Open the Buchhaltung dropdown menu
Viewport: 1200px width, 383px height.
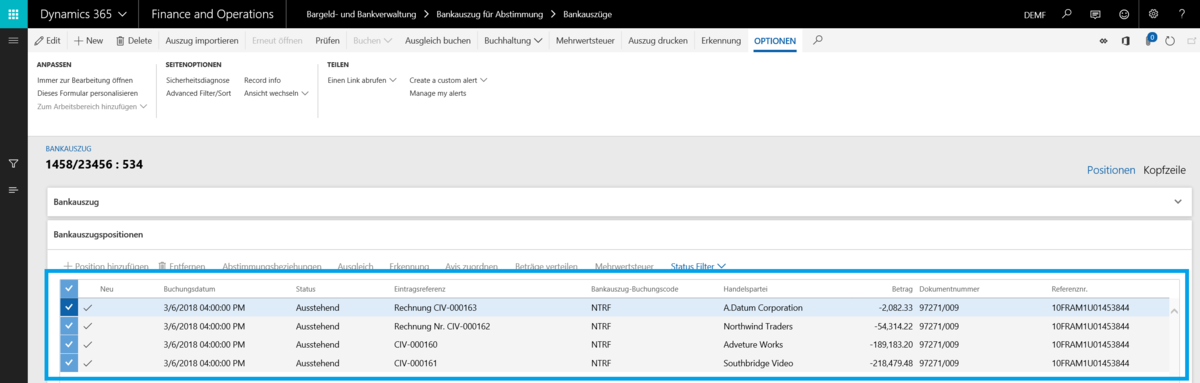point(513,40)
